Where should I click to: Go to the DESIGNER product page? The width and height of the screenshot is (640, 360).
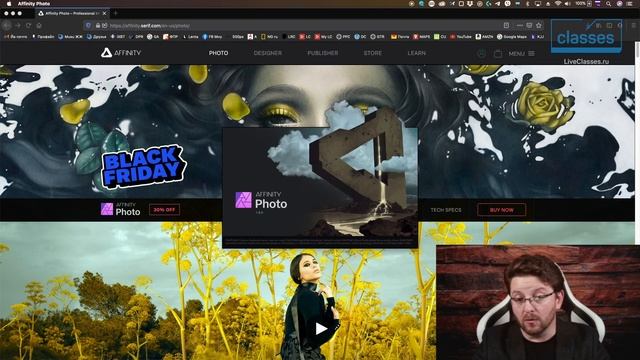[267, 53]
